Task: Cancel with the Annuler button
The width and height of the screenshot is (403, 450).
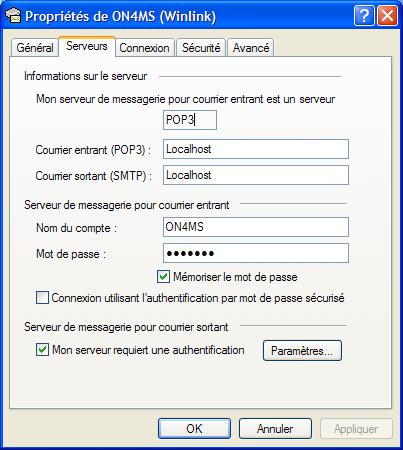Action: (x=275, y=429)
